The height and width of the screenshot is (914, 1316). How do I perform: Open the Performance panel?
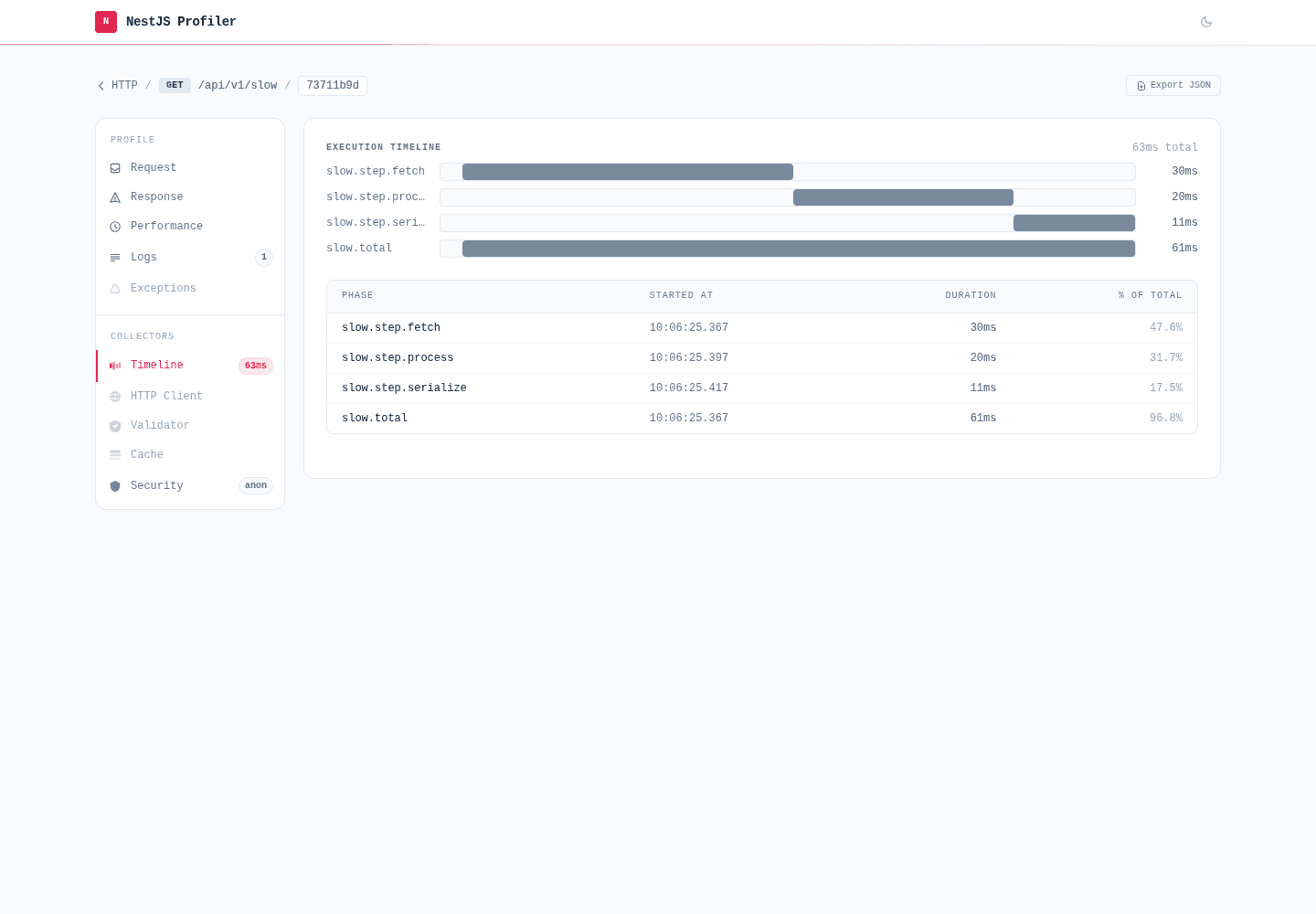coord(190,226)
